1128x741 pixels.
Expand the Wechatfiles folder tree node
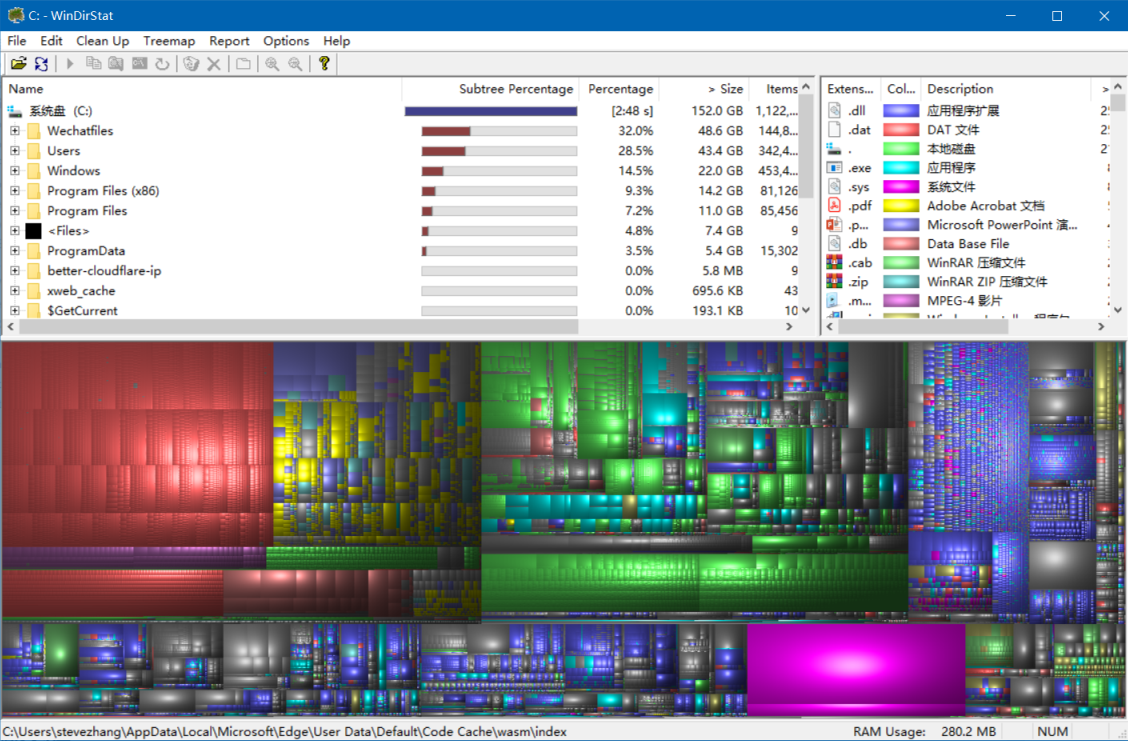pos(15,131)
